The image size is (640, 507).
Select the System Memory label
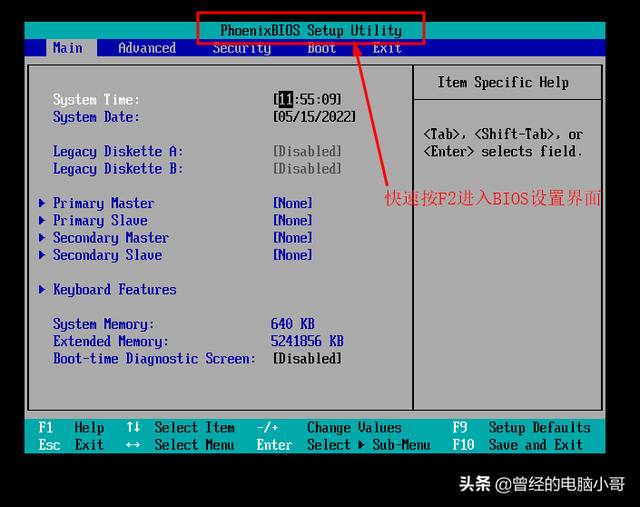pos(104,324)
